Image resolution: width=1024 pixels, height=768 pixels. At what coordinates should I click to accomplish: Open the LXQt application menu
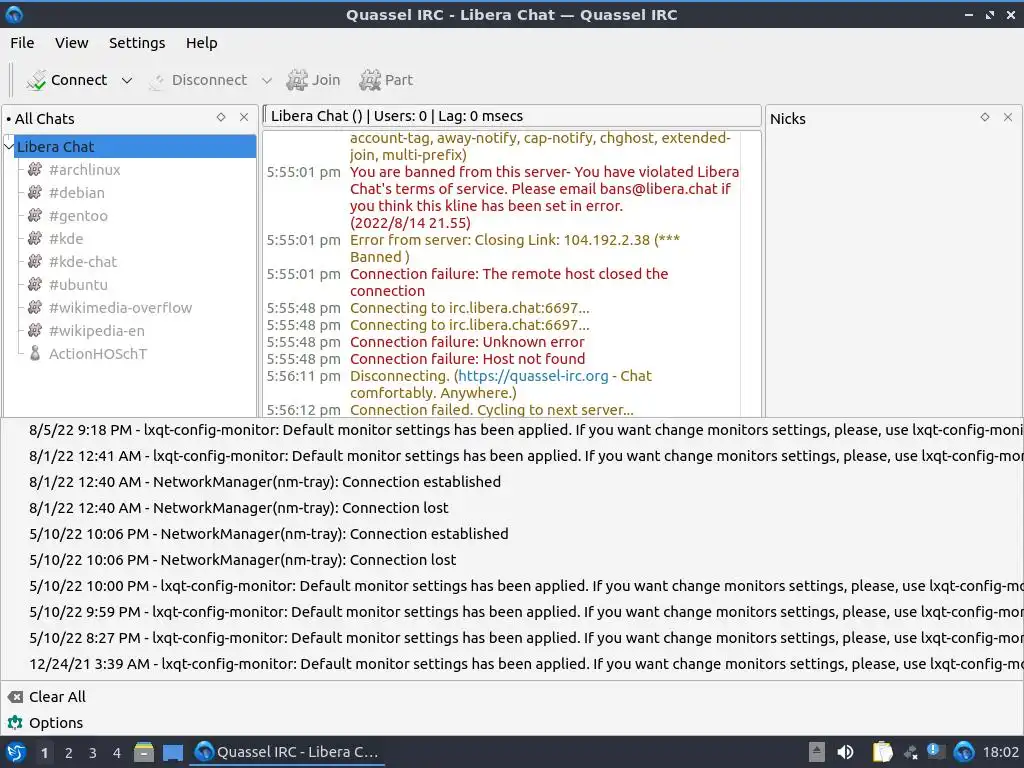pos(16,752)
